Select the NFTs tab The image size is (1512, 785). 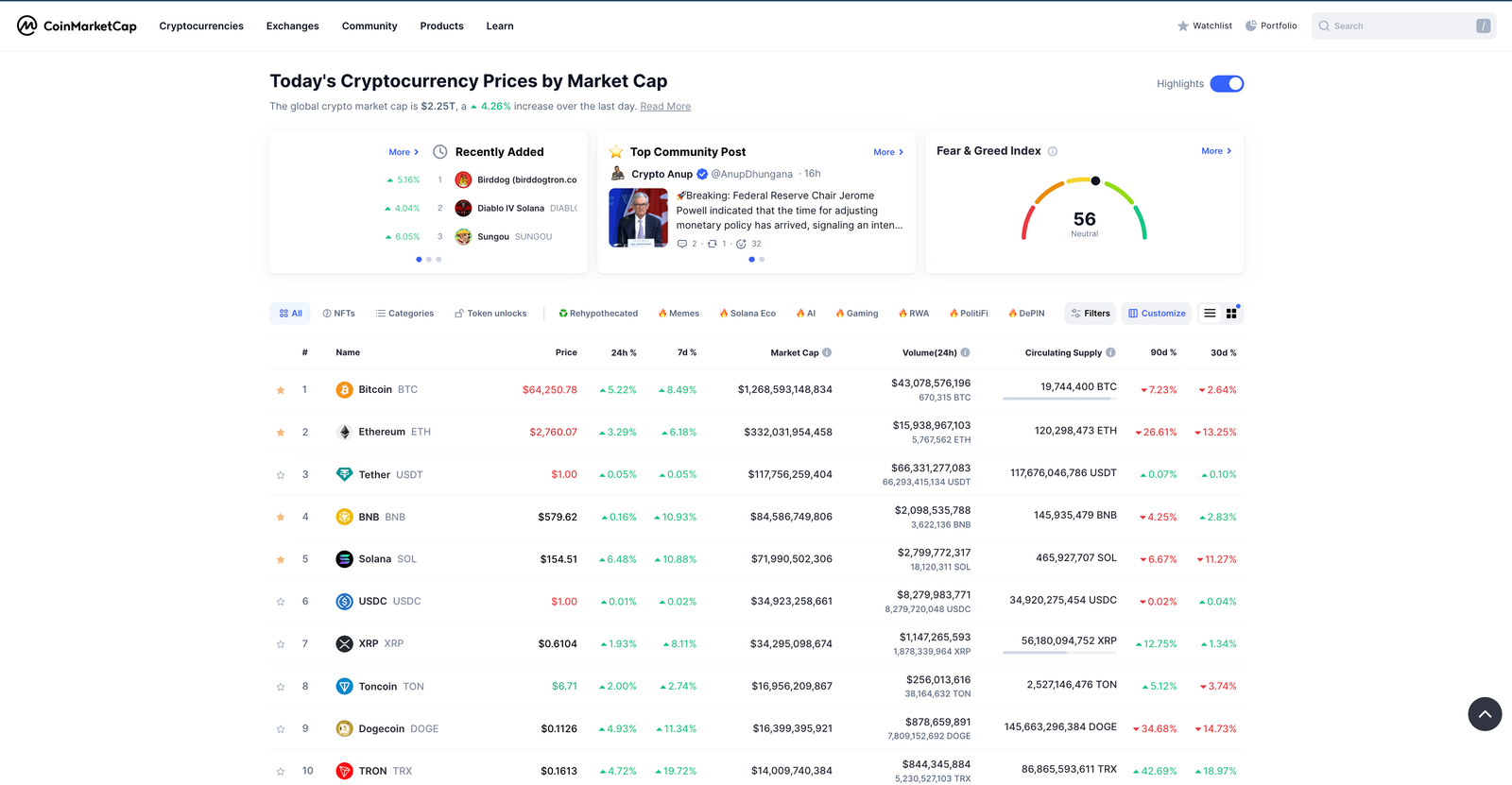tap(339, 314)
